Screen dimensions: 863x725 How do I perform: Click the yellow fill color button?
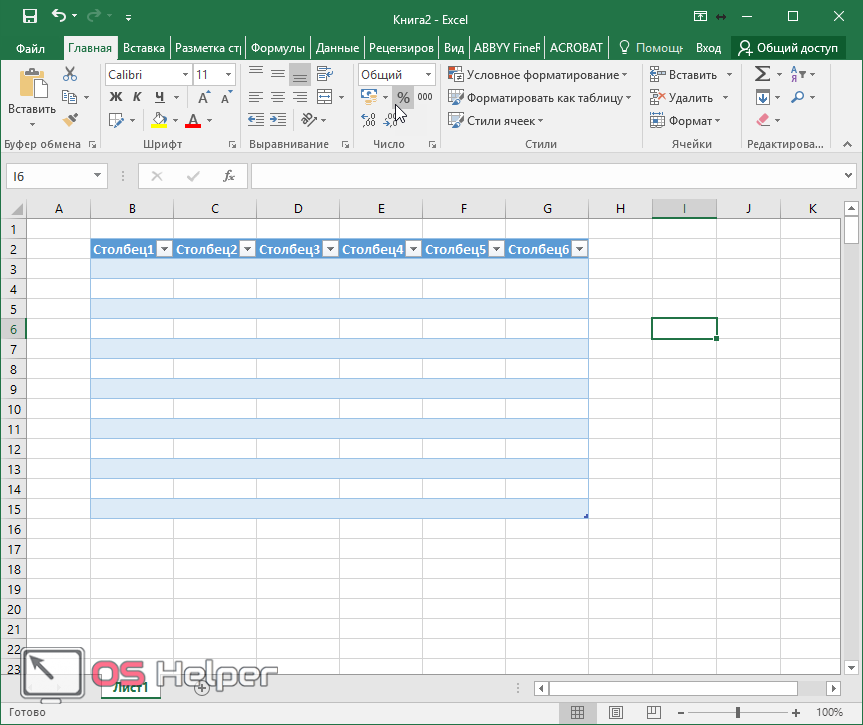159,121
